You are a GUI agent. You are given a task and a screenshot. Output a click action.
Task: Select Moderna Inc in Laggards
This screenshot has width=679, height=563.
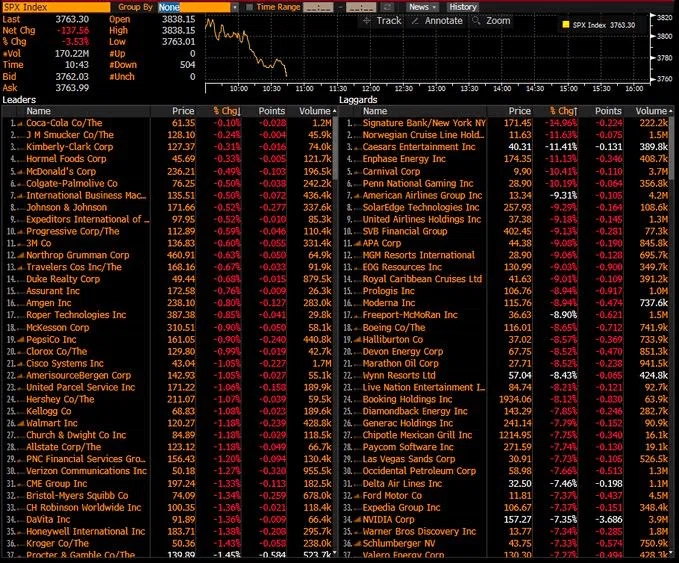pyautogui.click(x=388, y=303)
